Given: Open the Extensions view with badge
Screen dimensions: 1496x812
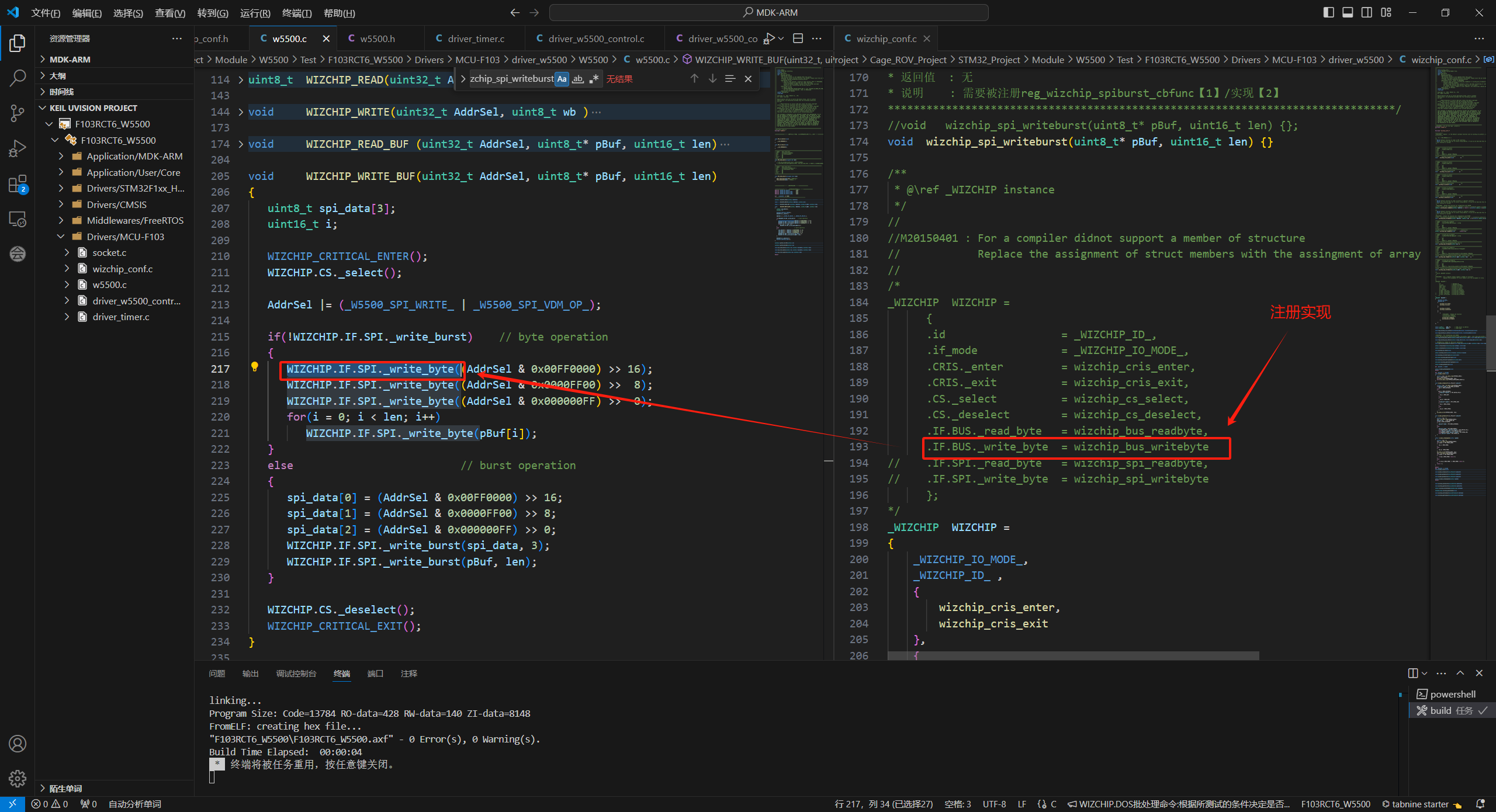Looking at the screenshot, I should (18, 184).
